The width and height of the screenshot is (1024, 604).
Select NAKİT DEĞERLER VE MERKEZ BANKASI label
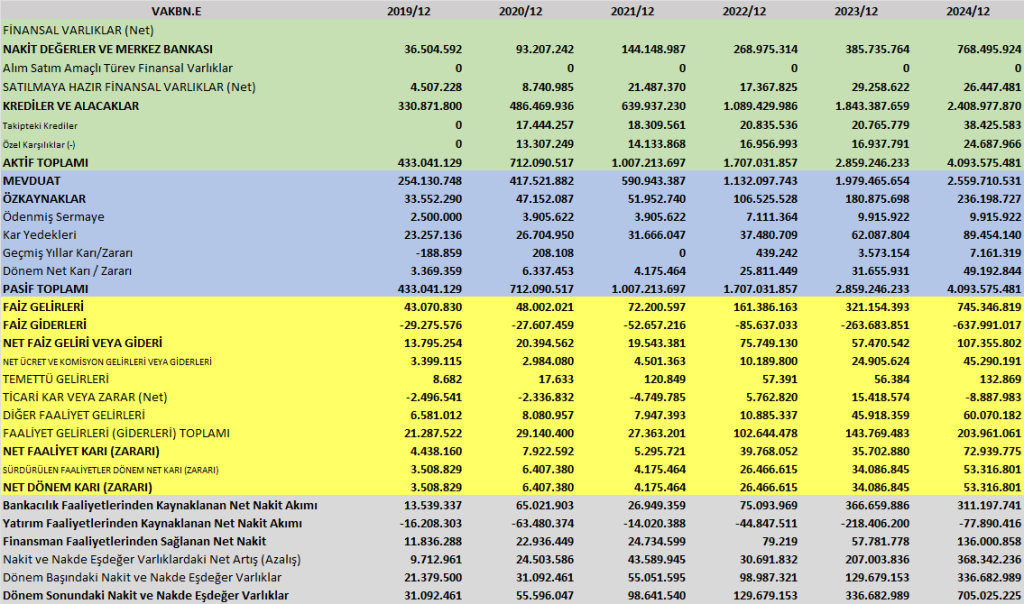pyautogui.click(x=108, y=49)
